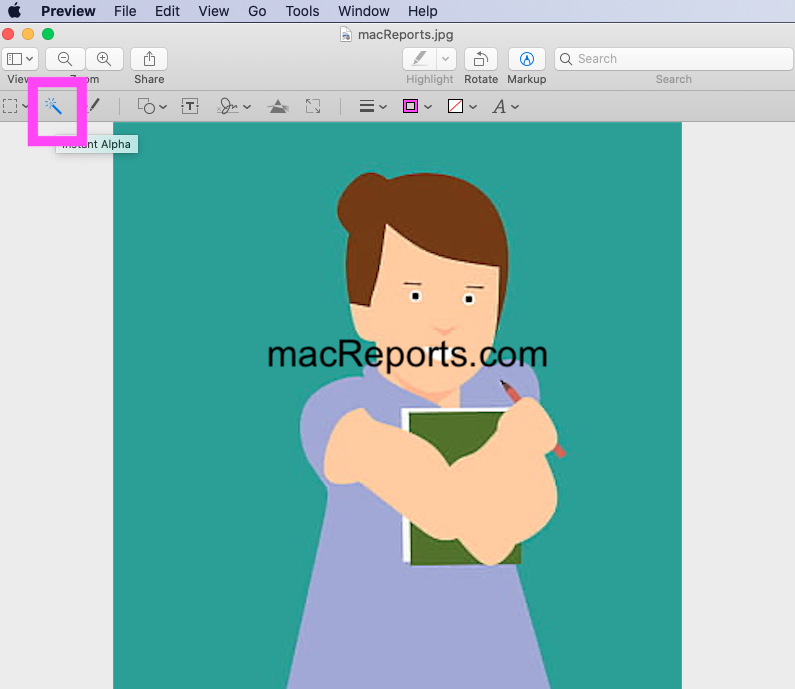The height and width of the screenshot is (689, 795).
Task: Open the Tools menu
Action: pos(302,11)
